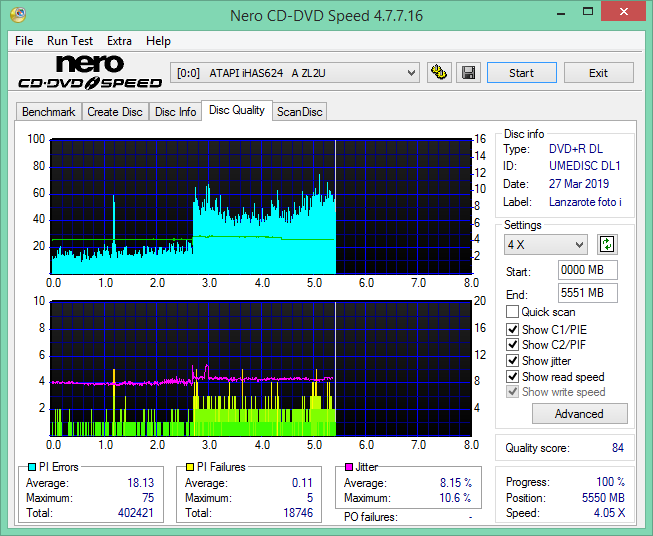Click PI Errors maximum 75
Viewport: 653px width, 536px height.
coord(148,498)
